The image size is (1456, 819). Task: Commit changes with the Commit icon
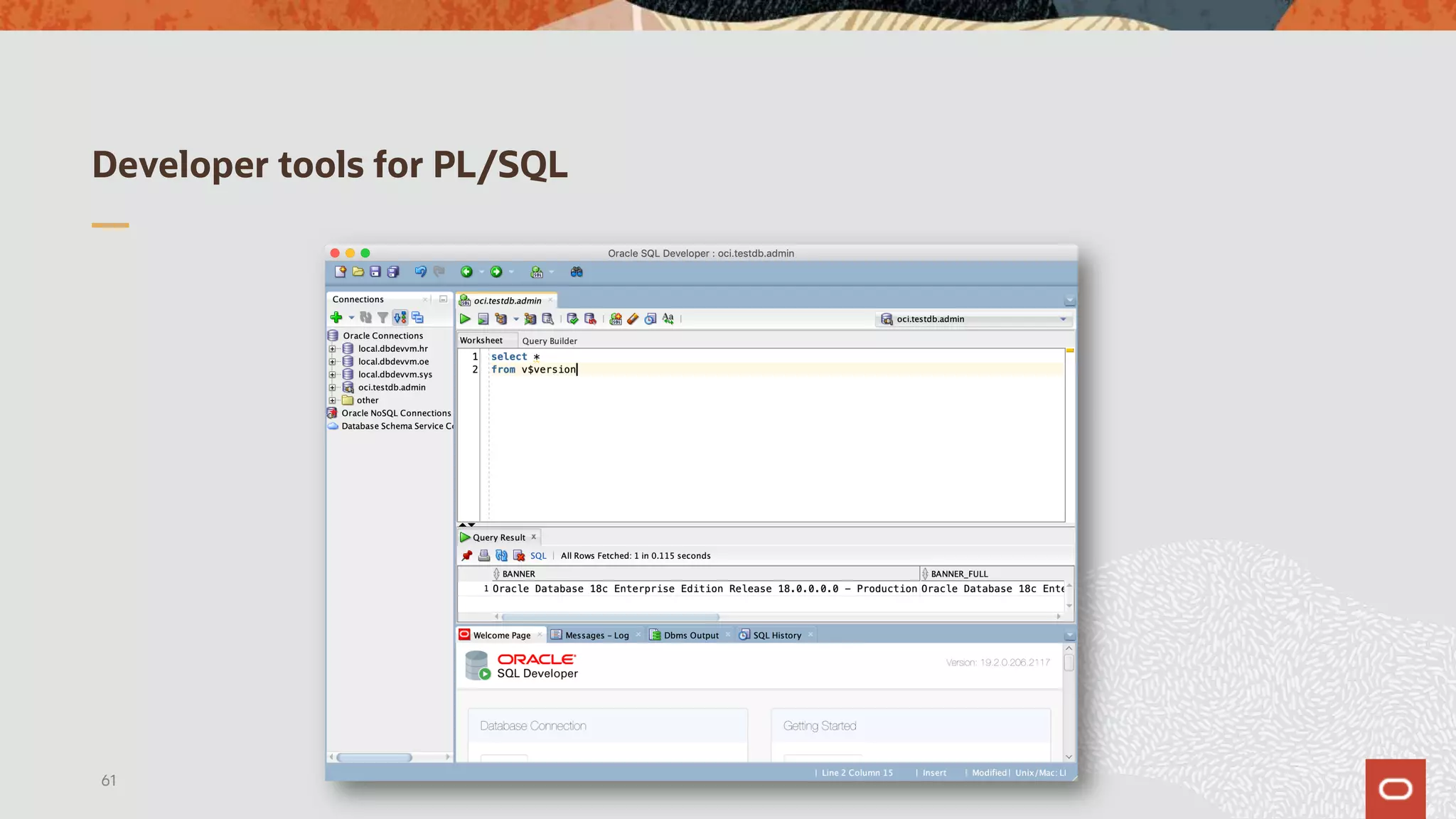[572, 318]
